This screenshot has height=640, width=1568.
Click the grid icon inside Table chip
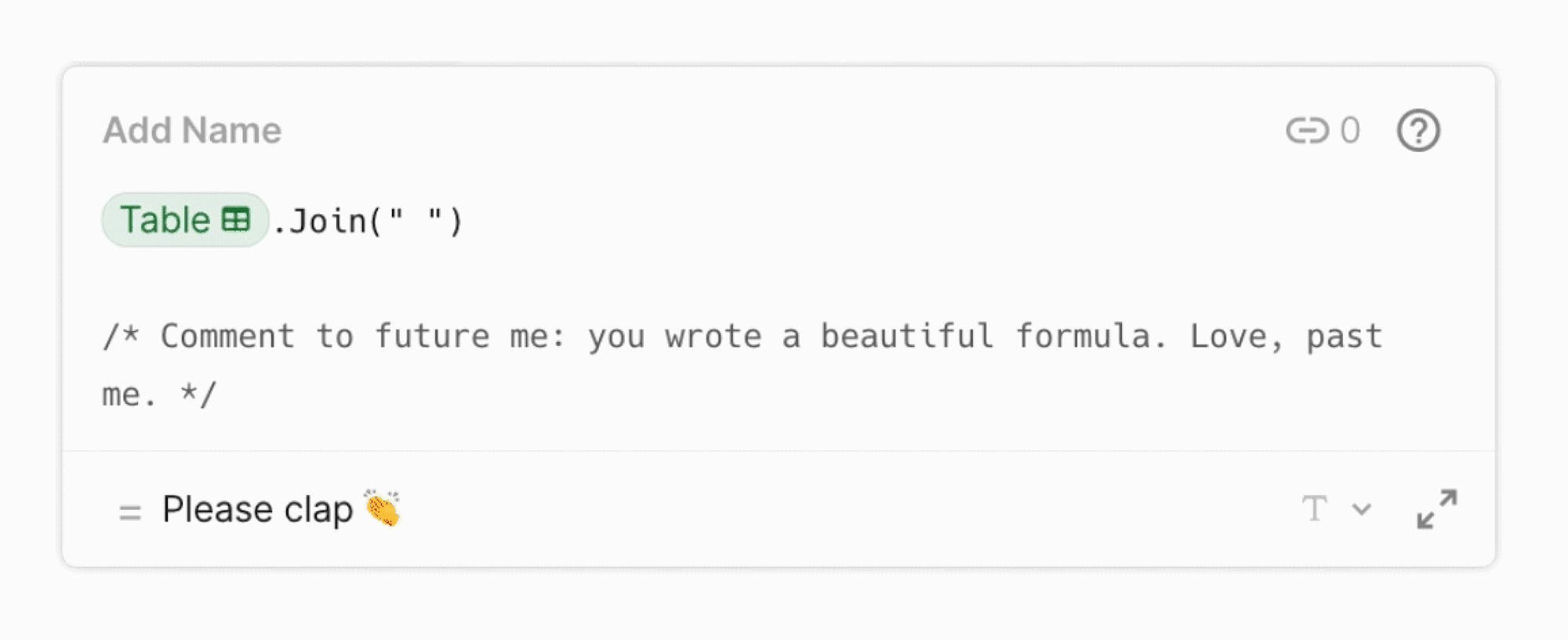235,220
